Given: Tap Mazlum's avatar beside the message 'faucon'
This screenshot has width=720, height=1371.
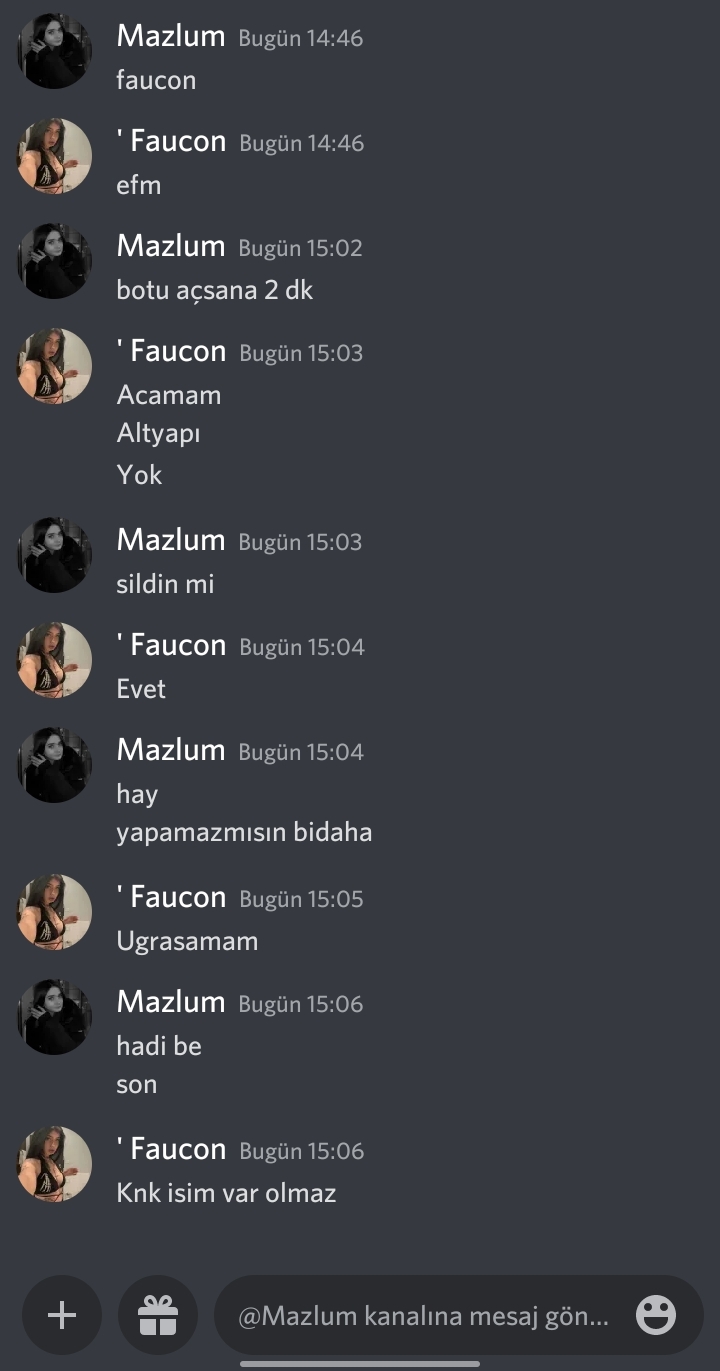Looking at the screenshot, I should pos(55,51).
